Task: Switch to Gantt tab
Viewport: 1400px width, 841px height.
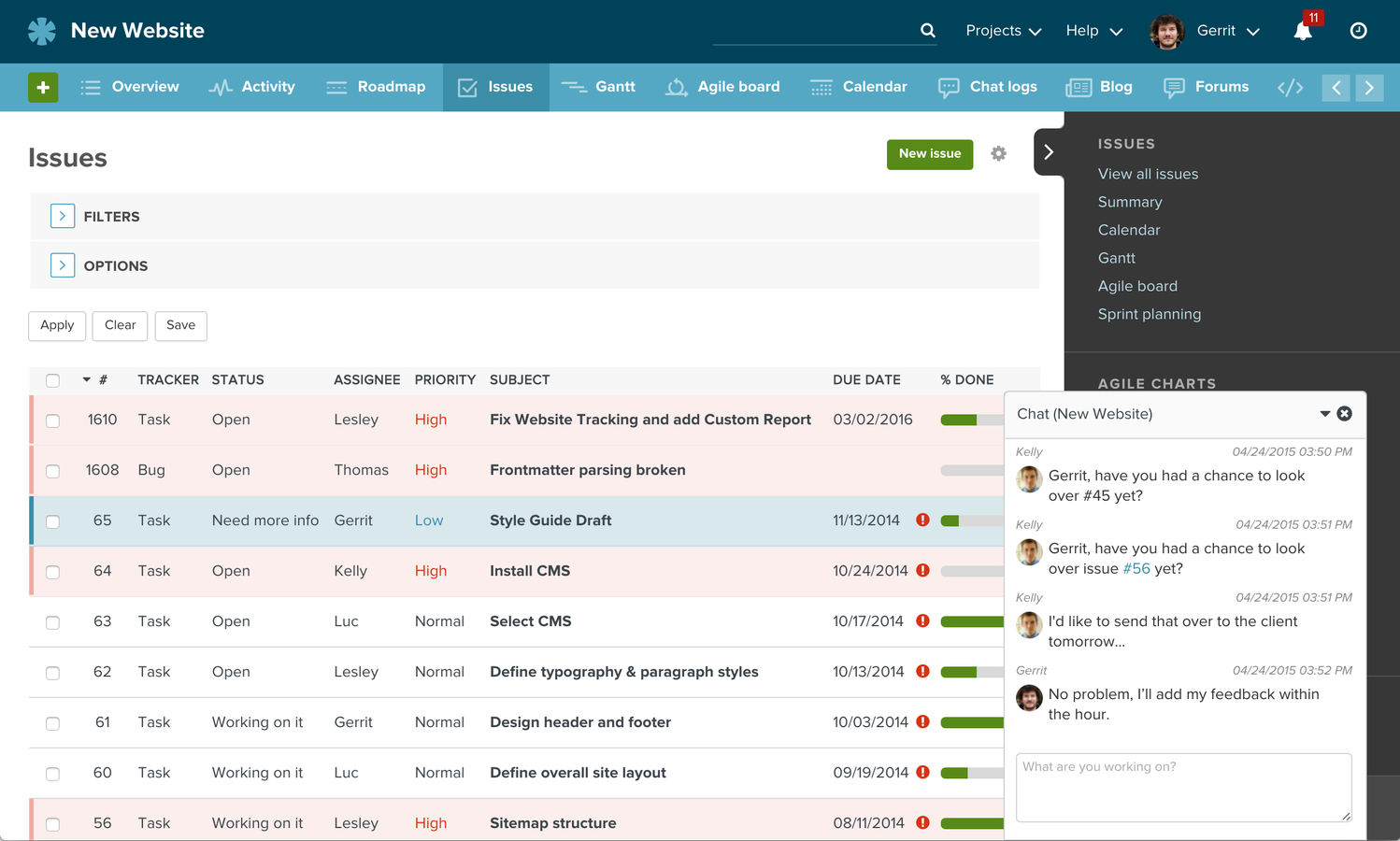Action: (598, 87)
